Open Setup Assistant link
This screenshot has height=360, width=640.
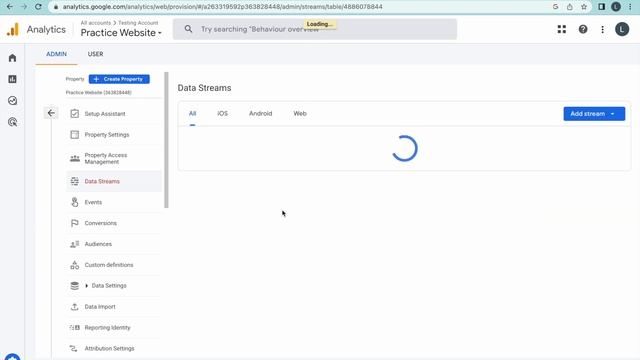click(x=105, y=114)
